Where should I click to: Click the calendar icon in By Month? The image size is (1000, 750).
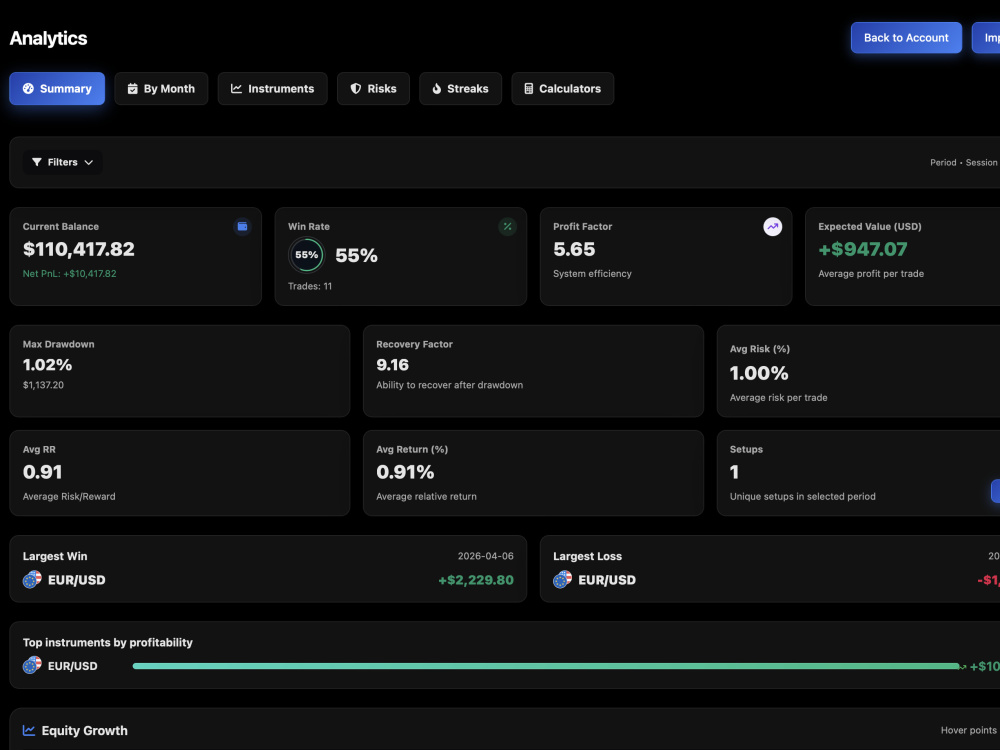[133, 89]
